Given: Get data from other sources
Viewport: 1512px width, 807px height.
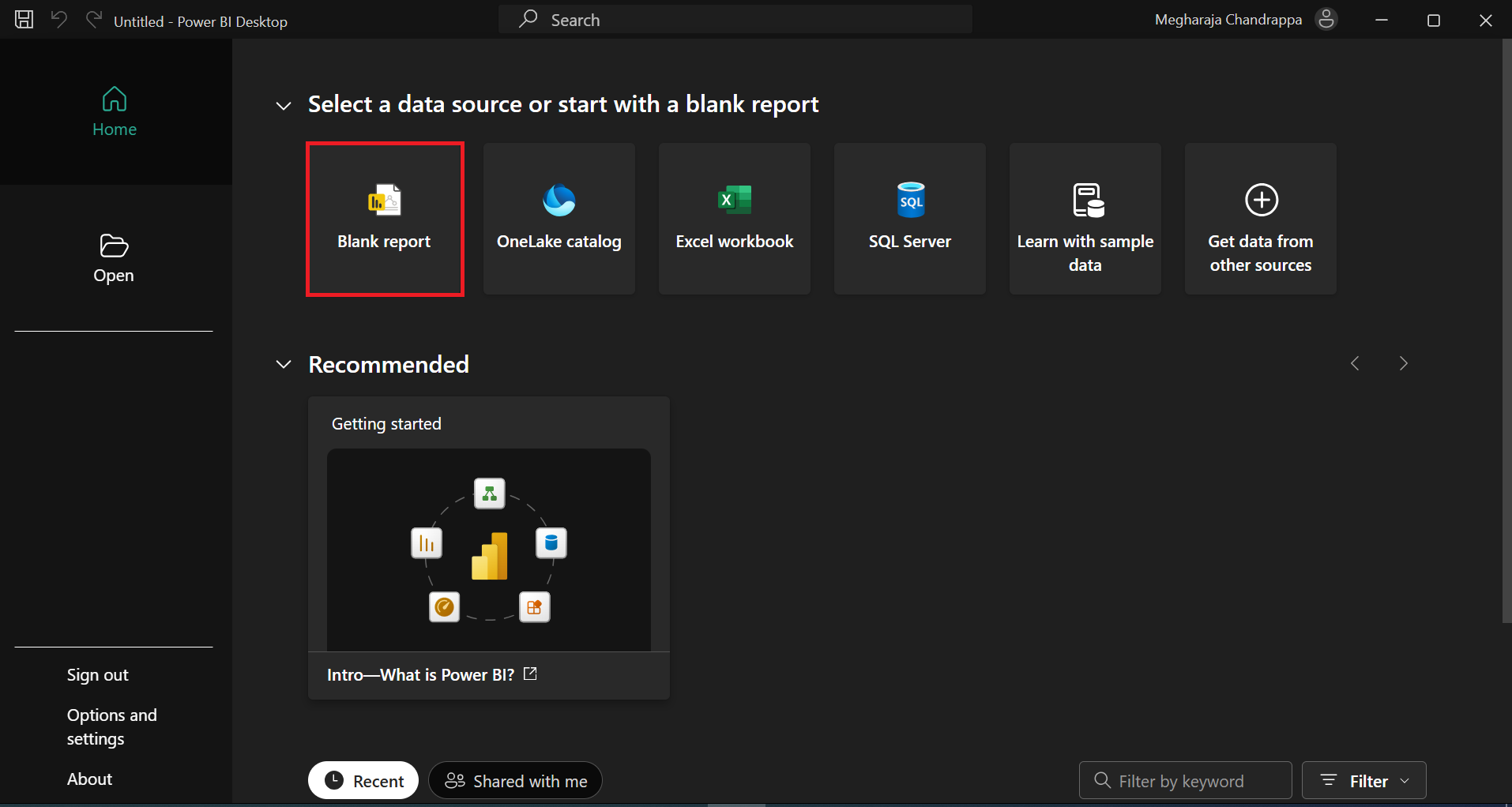Looking at the screenshot, I should coord(1261,219).
